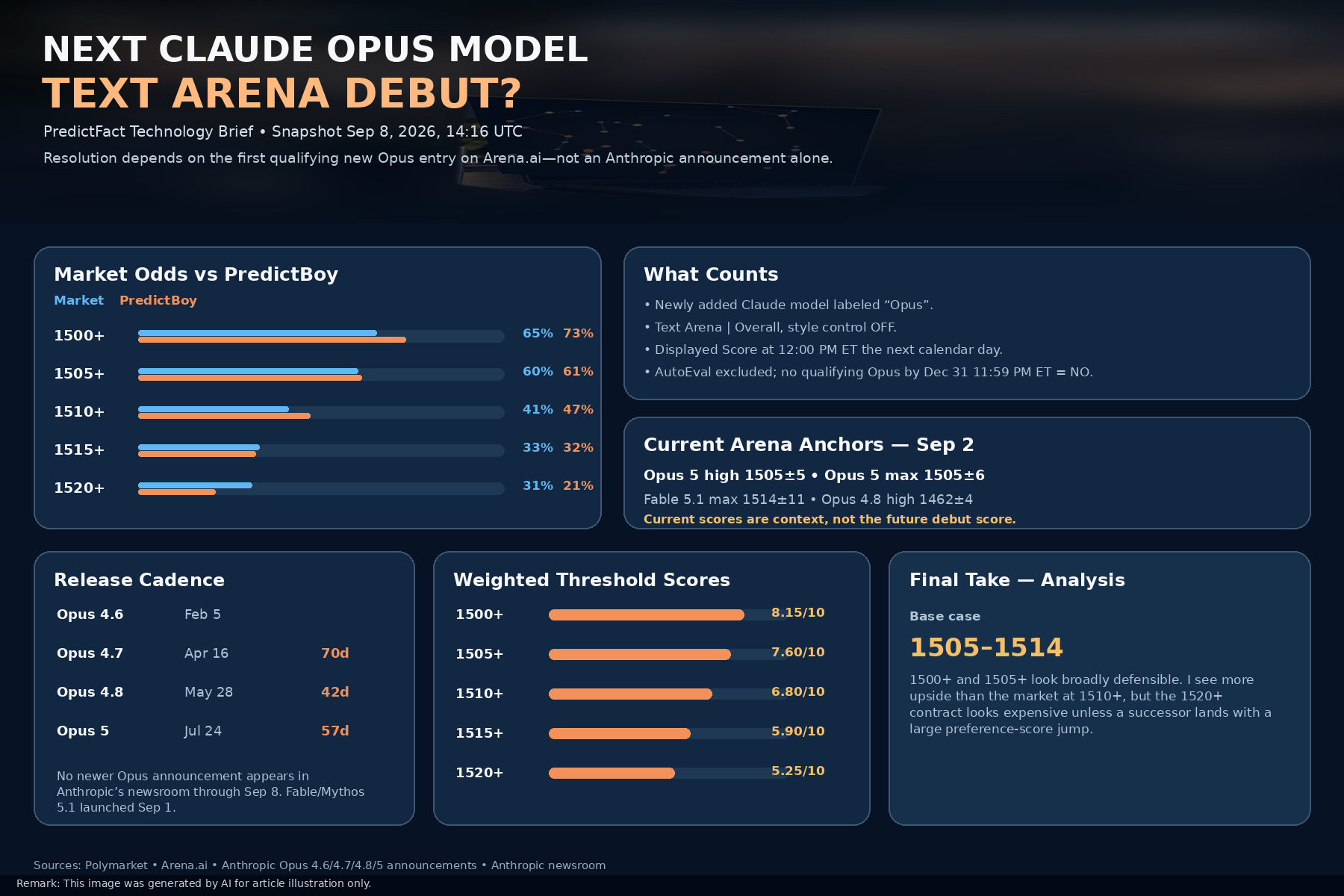The height and width of the screenshot is (896, 1344).
Task: Click the 'Apr 16' release date
Action: pyautogui.click(x=206, y=653)
